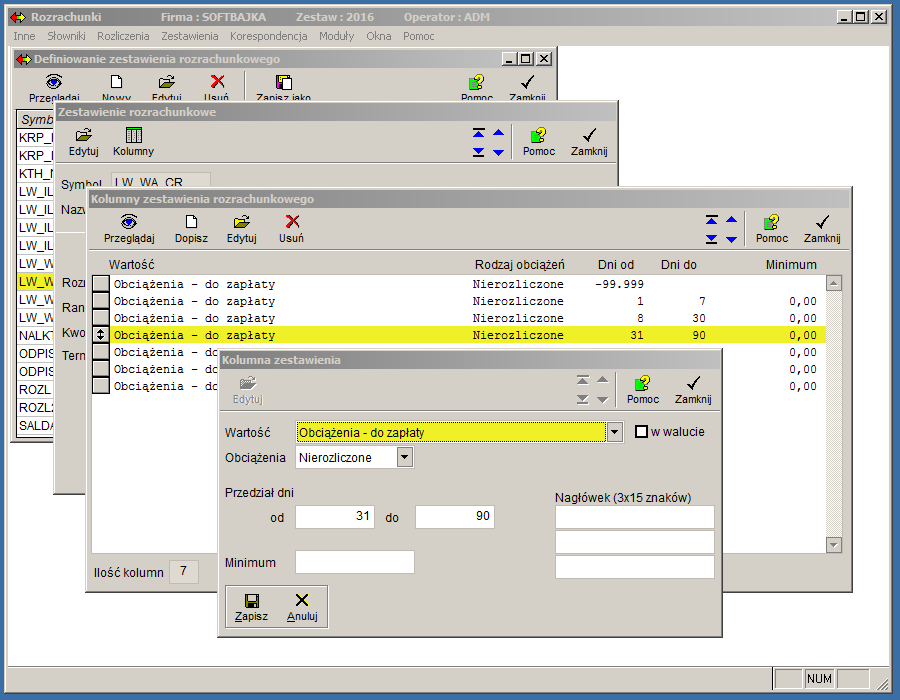Click row marker of highlighted 31-90 row
Screen dimensions: 900x700
click(x=100, y=335)
